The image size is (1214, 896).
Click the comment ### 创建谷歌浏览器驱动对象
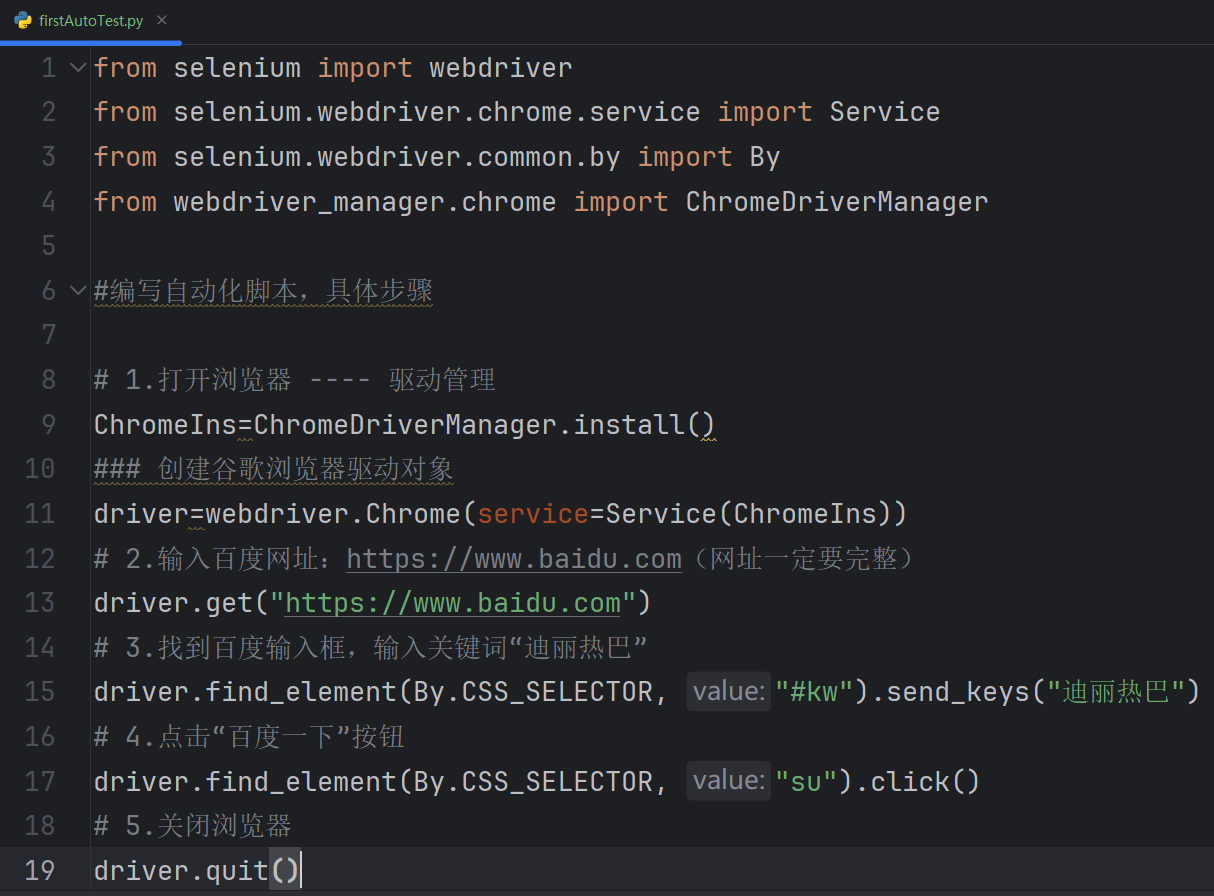(x=274, y=469)
